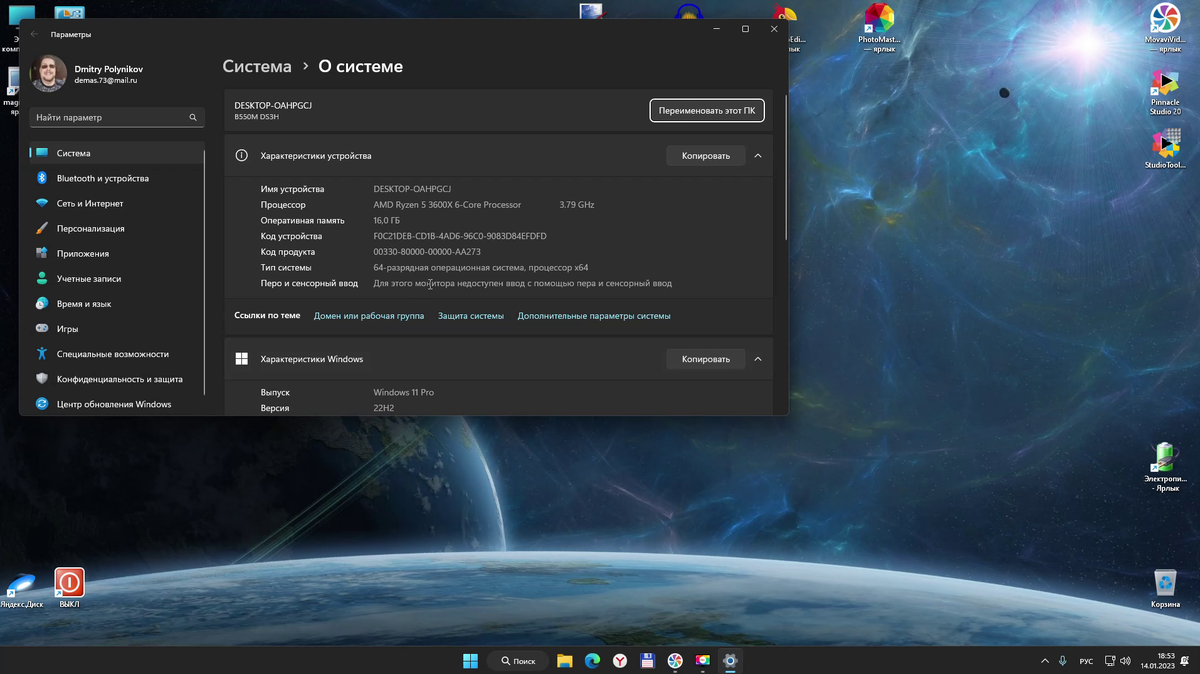Open the Windows Start menu
This screenshot has height=674, width=1200.
470,661
